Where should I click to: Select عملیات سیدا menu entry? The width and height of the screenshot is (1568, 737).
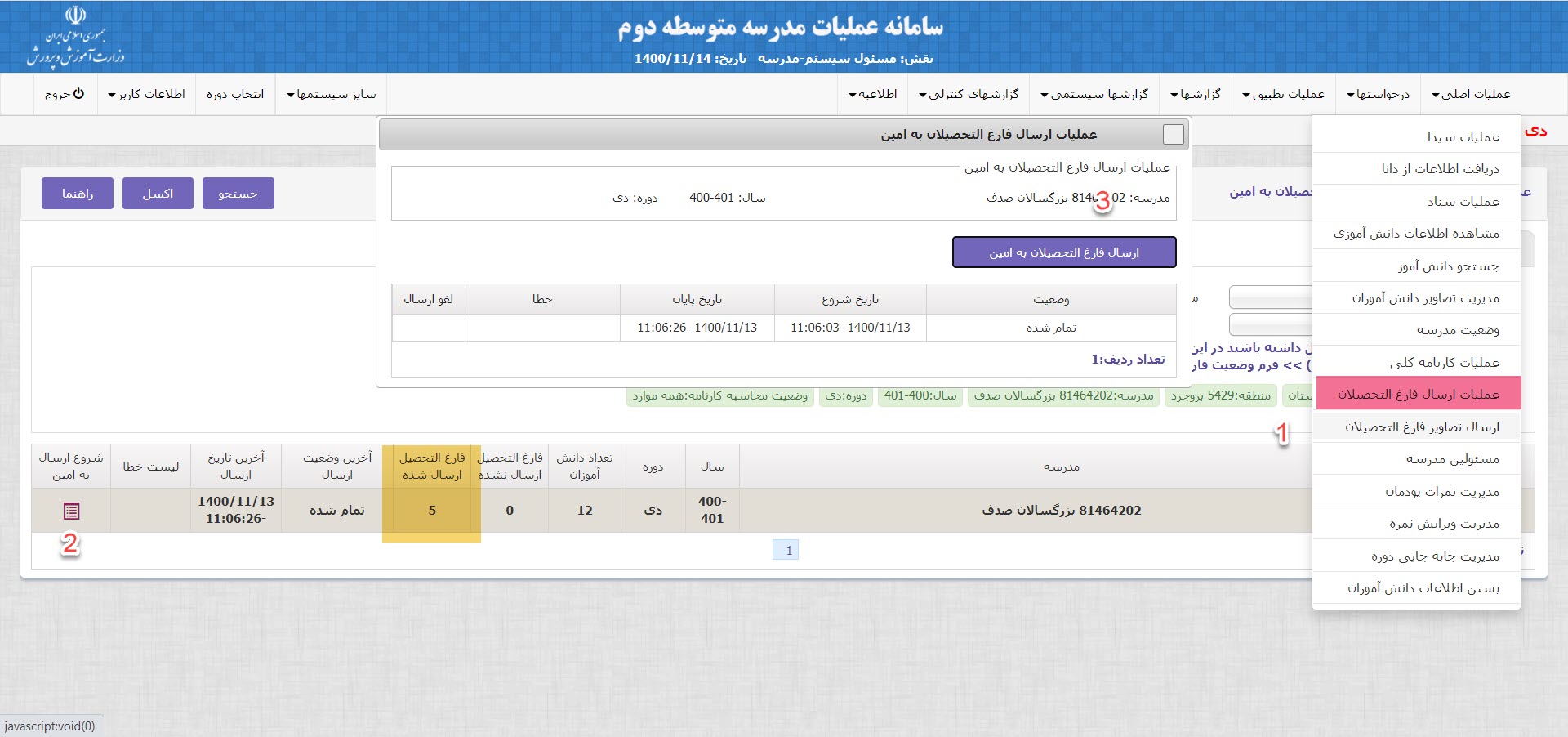1462,136
